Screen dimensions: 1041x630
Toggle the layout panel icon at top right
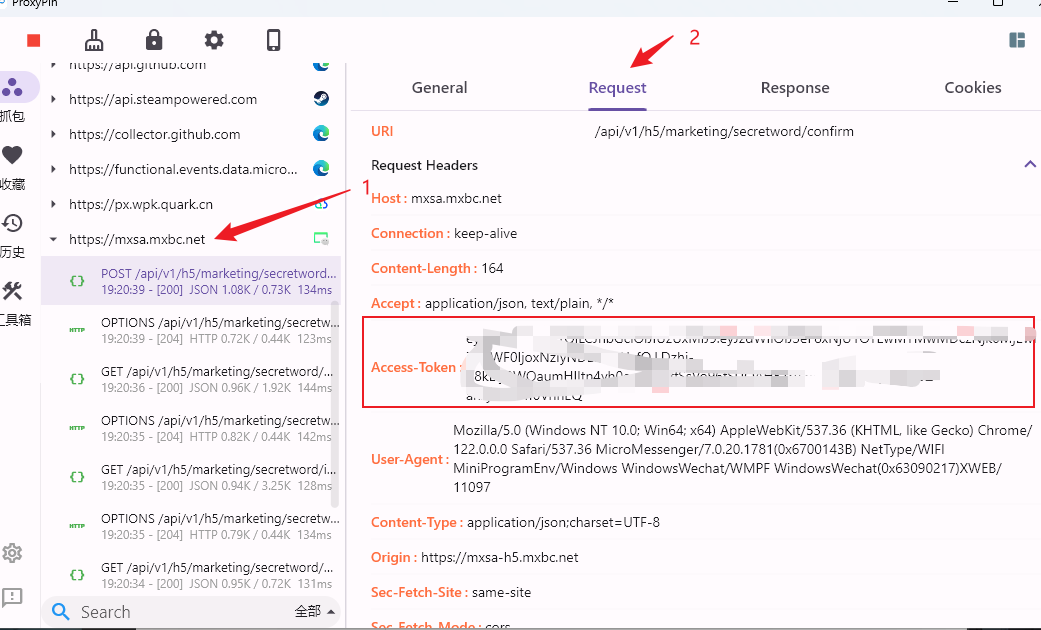pos(1017,40)
